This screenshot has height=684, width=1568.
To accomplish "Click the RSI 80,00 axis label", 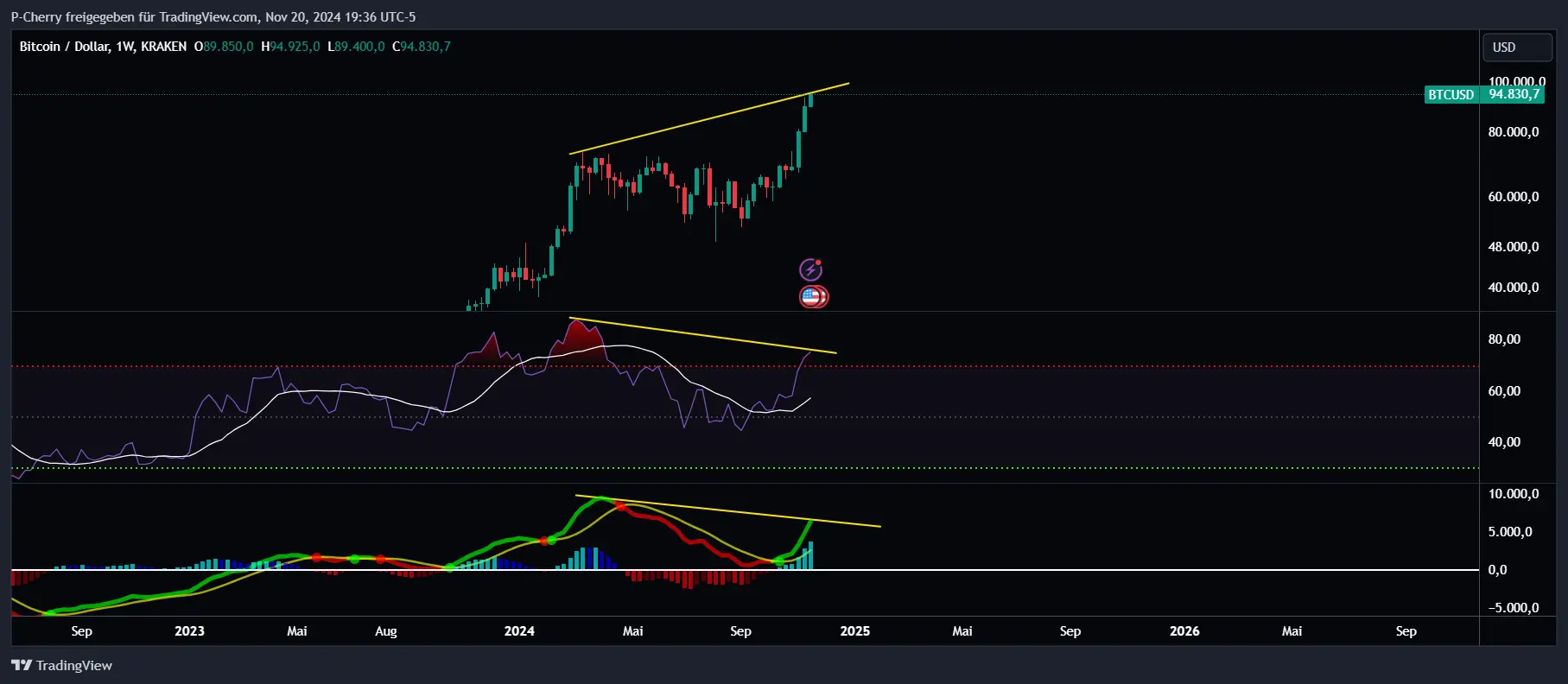I will click(1504, 339).
